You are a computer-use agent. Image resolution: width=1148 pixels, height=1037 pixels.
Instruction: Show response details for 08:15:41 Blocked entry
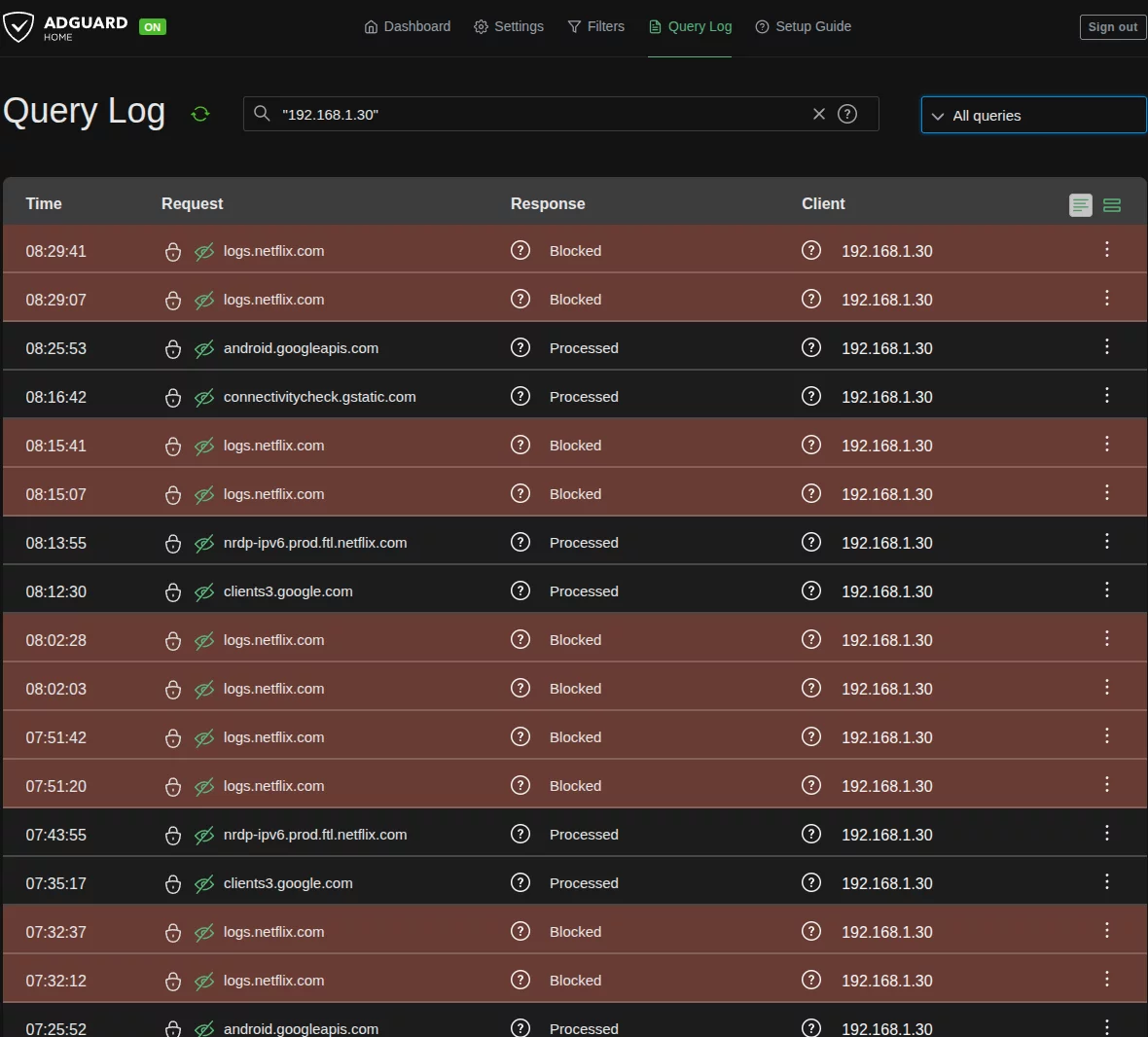point(520,445)
